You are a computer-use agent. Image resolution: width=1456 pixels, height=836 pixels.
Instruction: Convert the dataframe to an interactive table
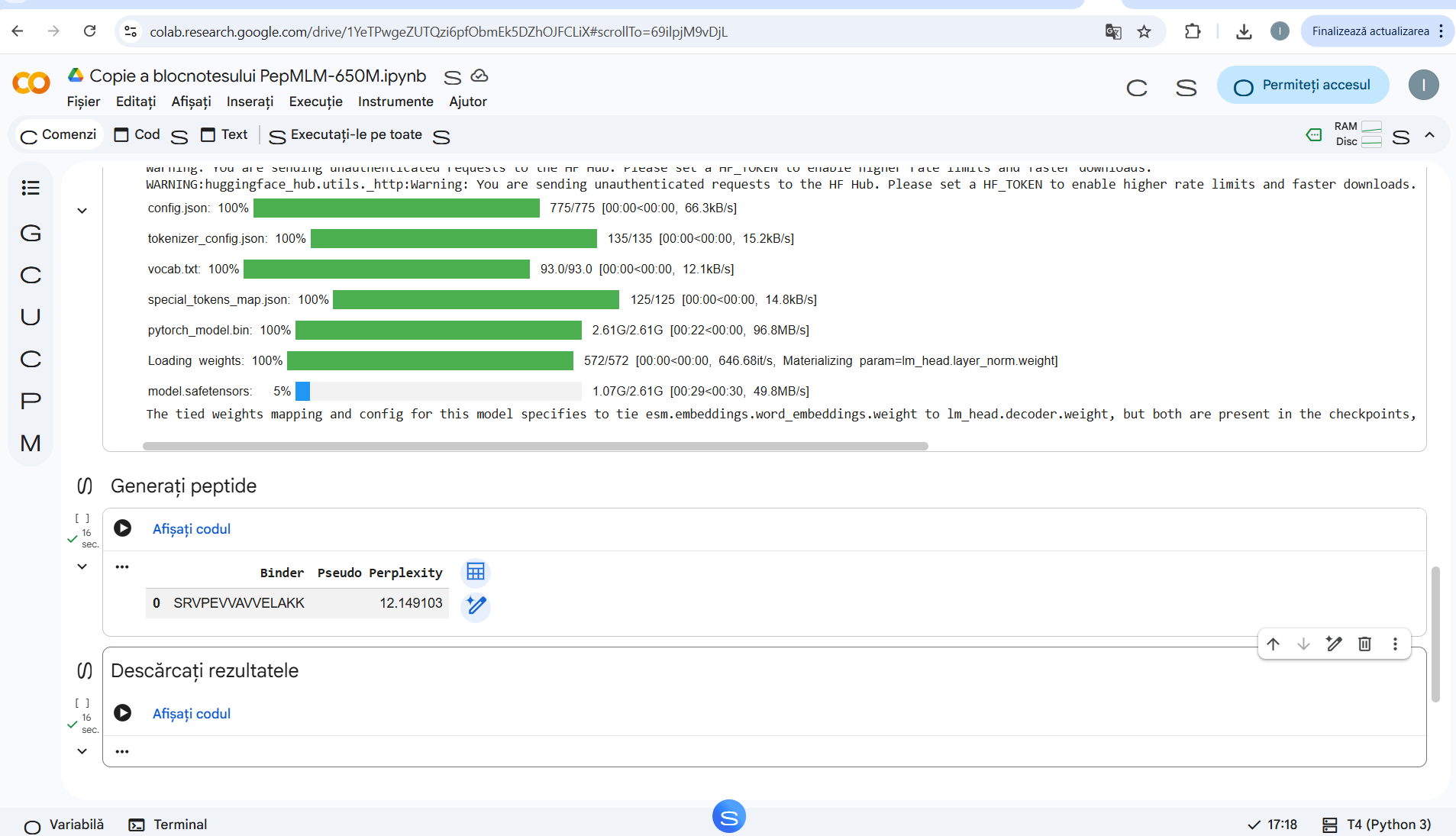coord(476,572)
